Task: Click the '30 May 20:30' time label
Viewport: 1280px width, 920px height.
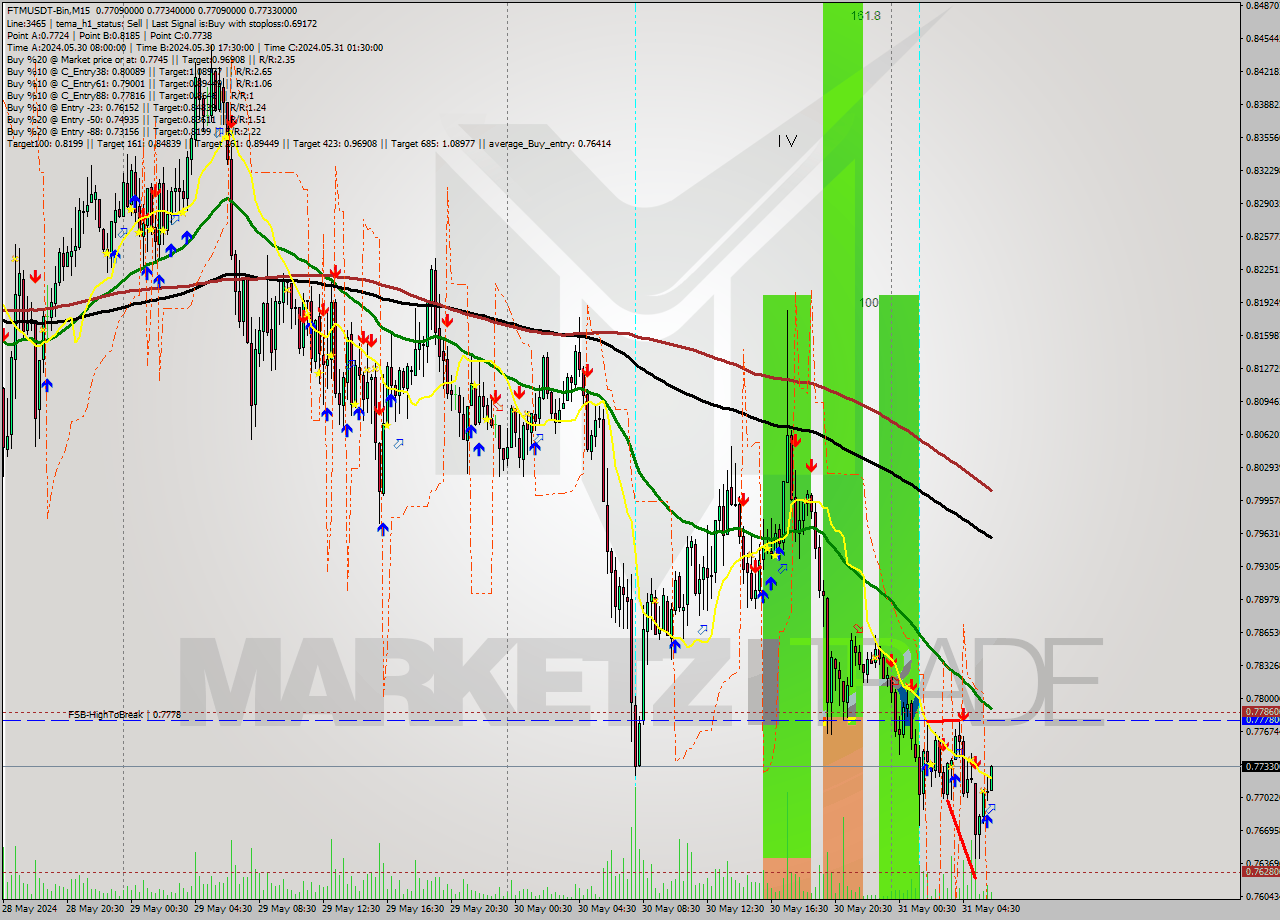Action: [x=864, y=909]
